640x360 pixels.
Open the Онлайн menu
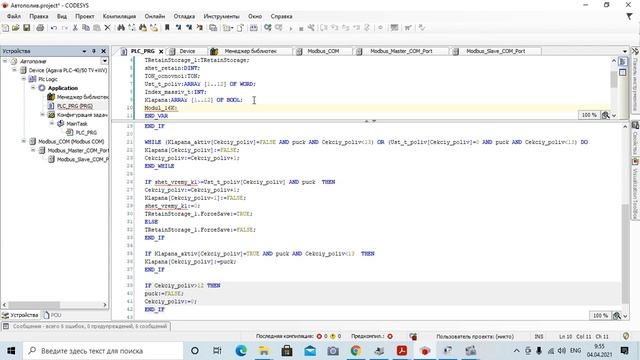point(155,16)
